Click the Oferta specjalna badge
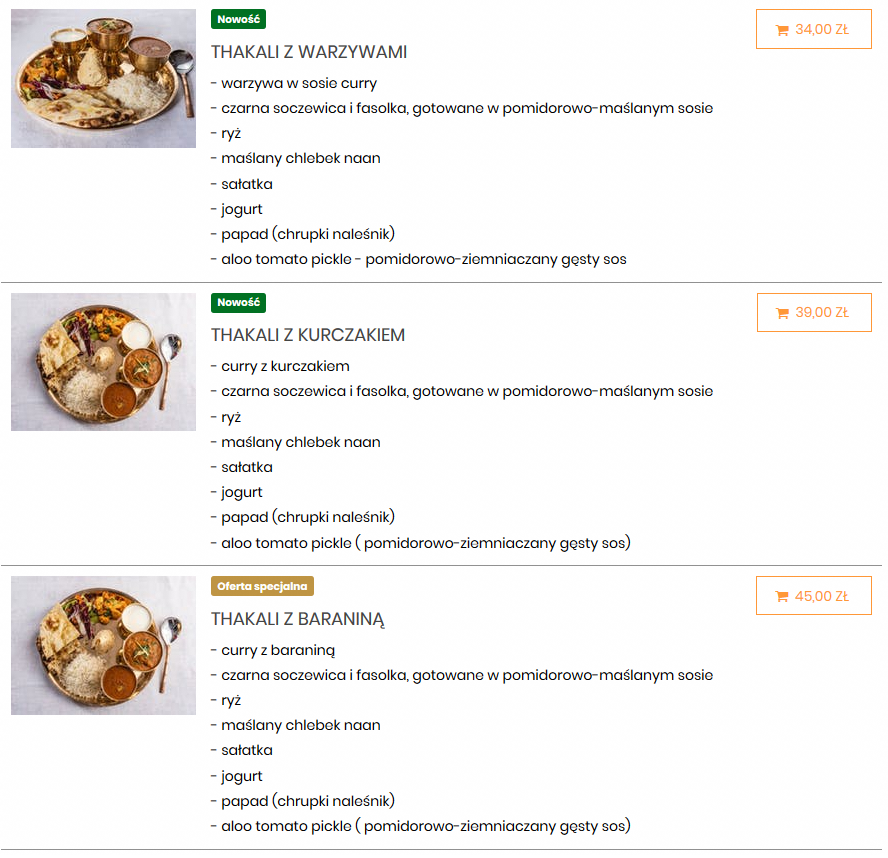 [x=262, y=586]
